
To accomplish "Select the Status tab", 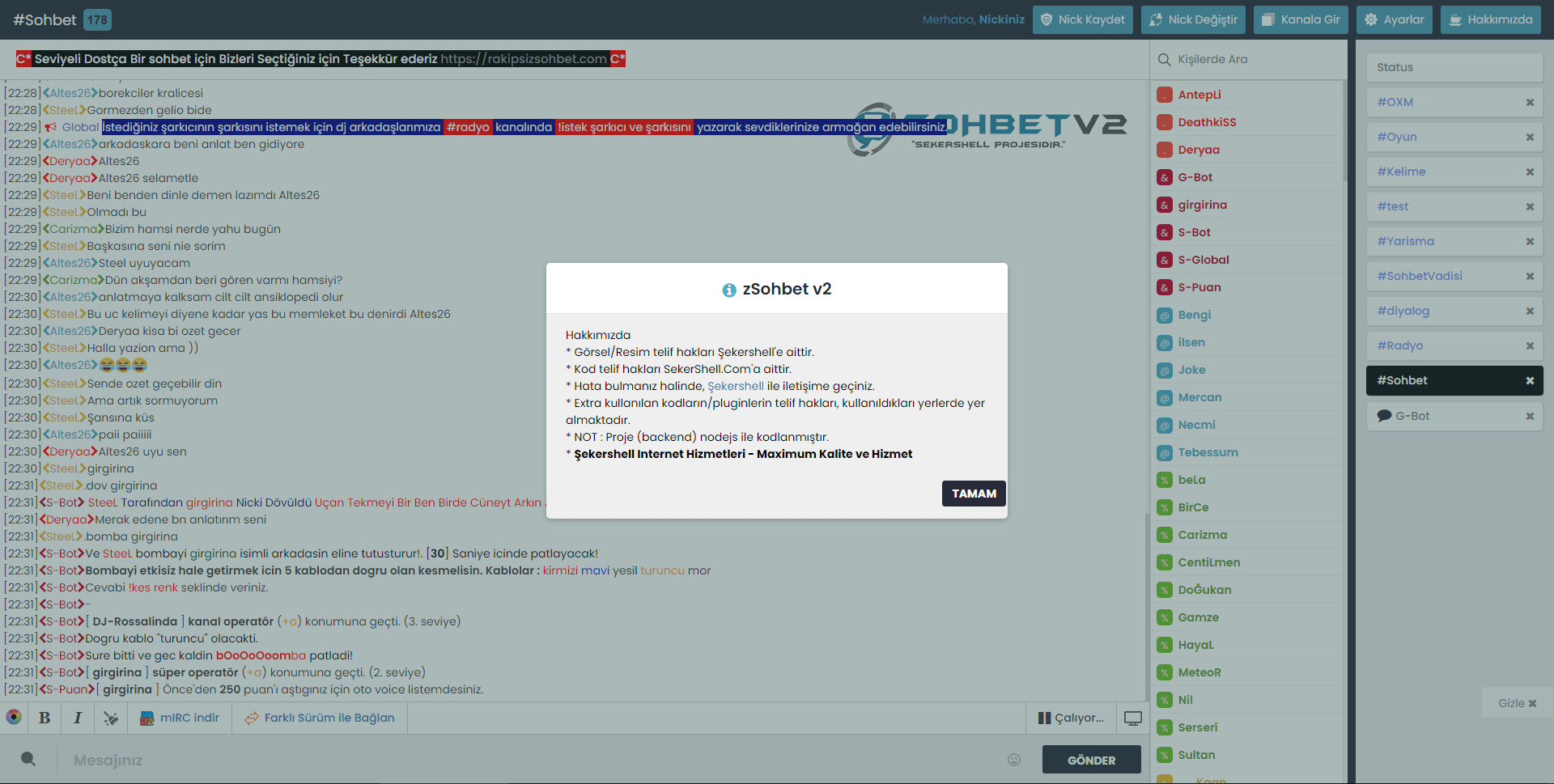I will coord(1454,67).
